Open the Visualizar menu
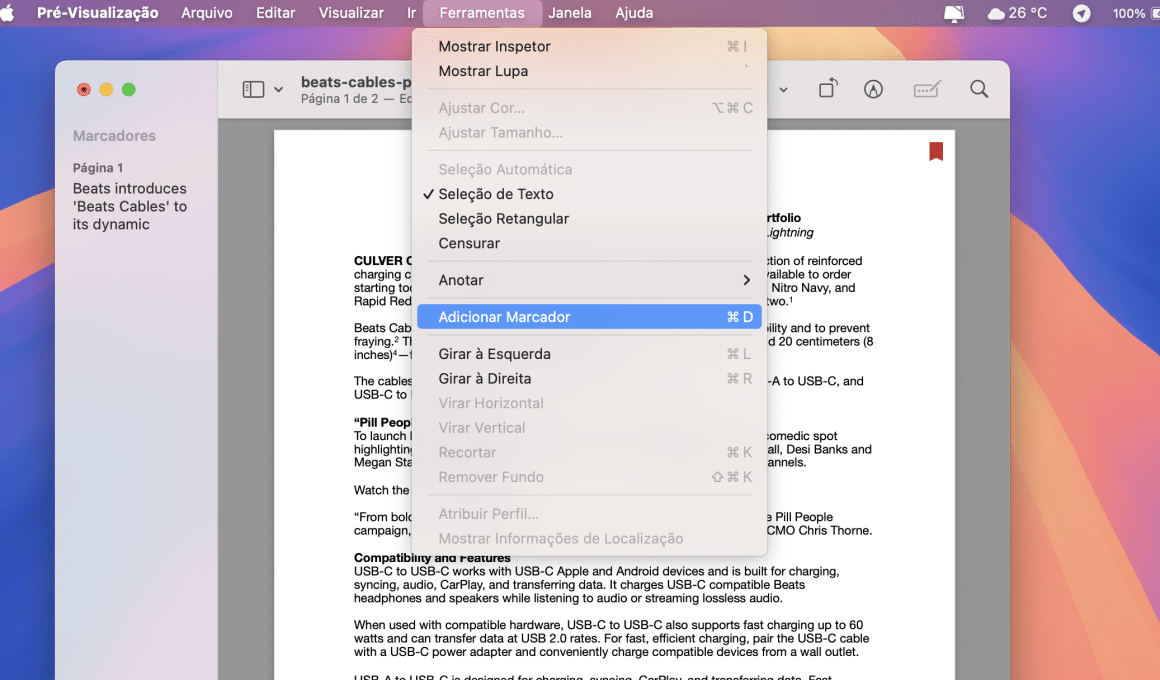The width and height of the screenshot is (1160, 680). [x=351, y=13]
